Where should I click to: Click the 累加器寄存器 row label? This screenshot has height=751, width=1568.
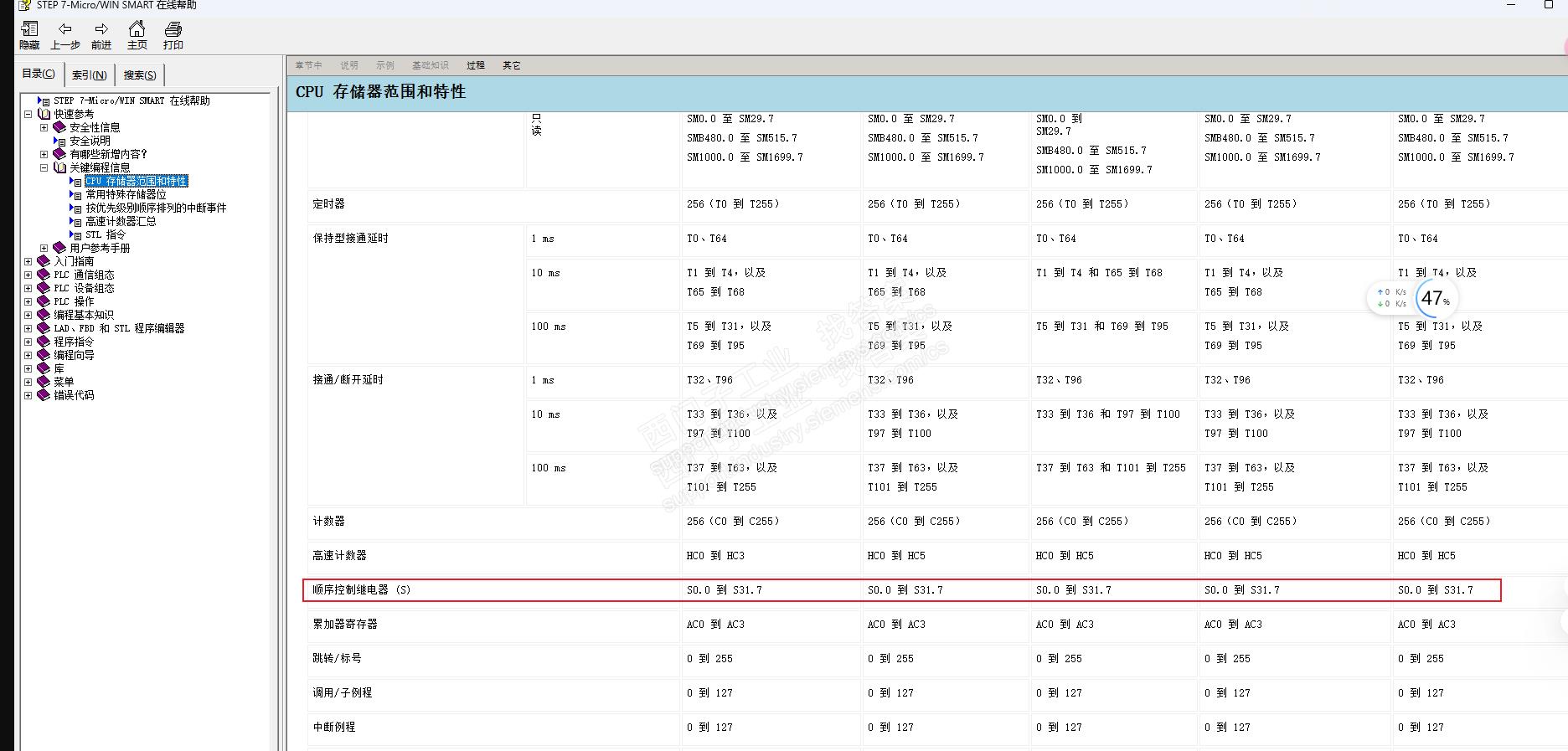(345, 624)
